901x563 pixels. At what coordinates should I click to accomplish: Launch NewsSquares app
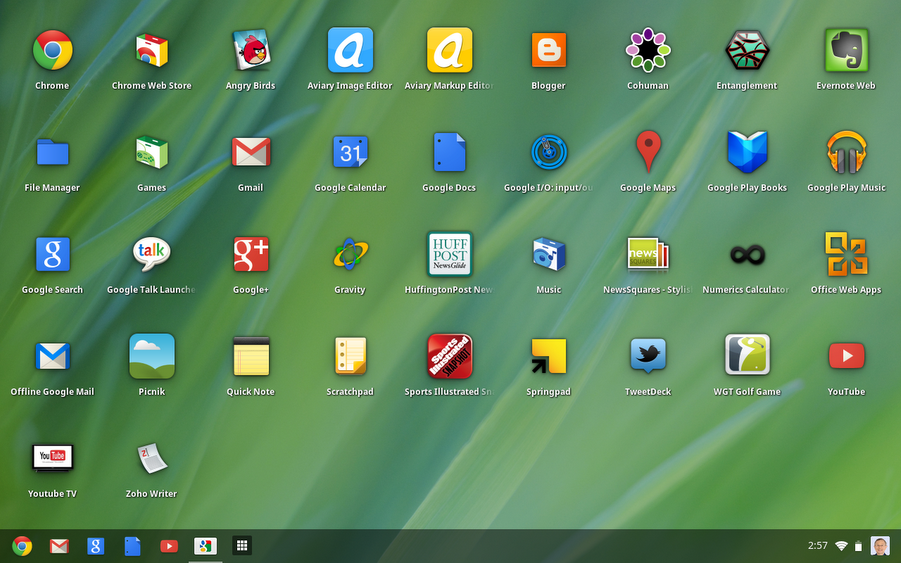click(648, 254)
